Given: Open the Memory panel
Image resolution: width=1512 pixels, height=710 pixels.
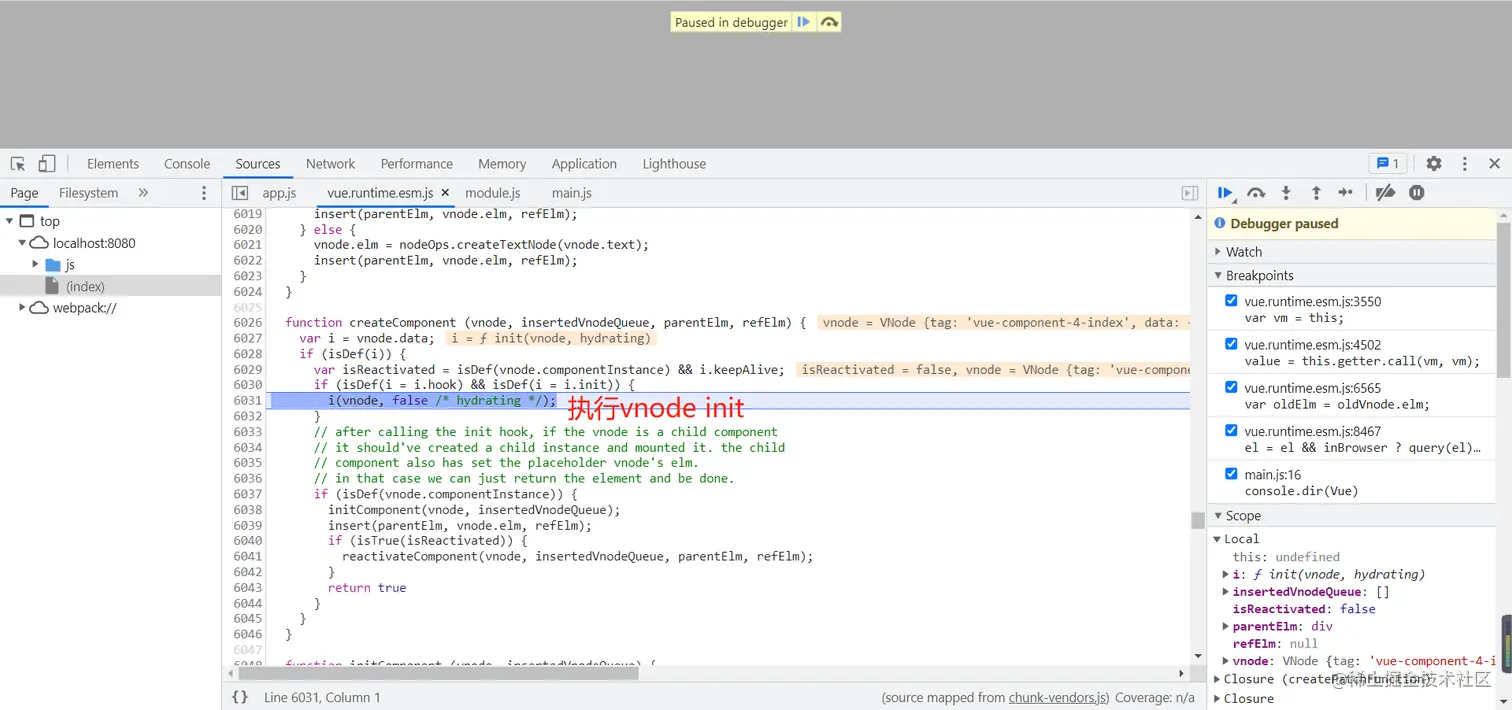Looking at the screenshot, I should tap(502, 164).
